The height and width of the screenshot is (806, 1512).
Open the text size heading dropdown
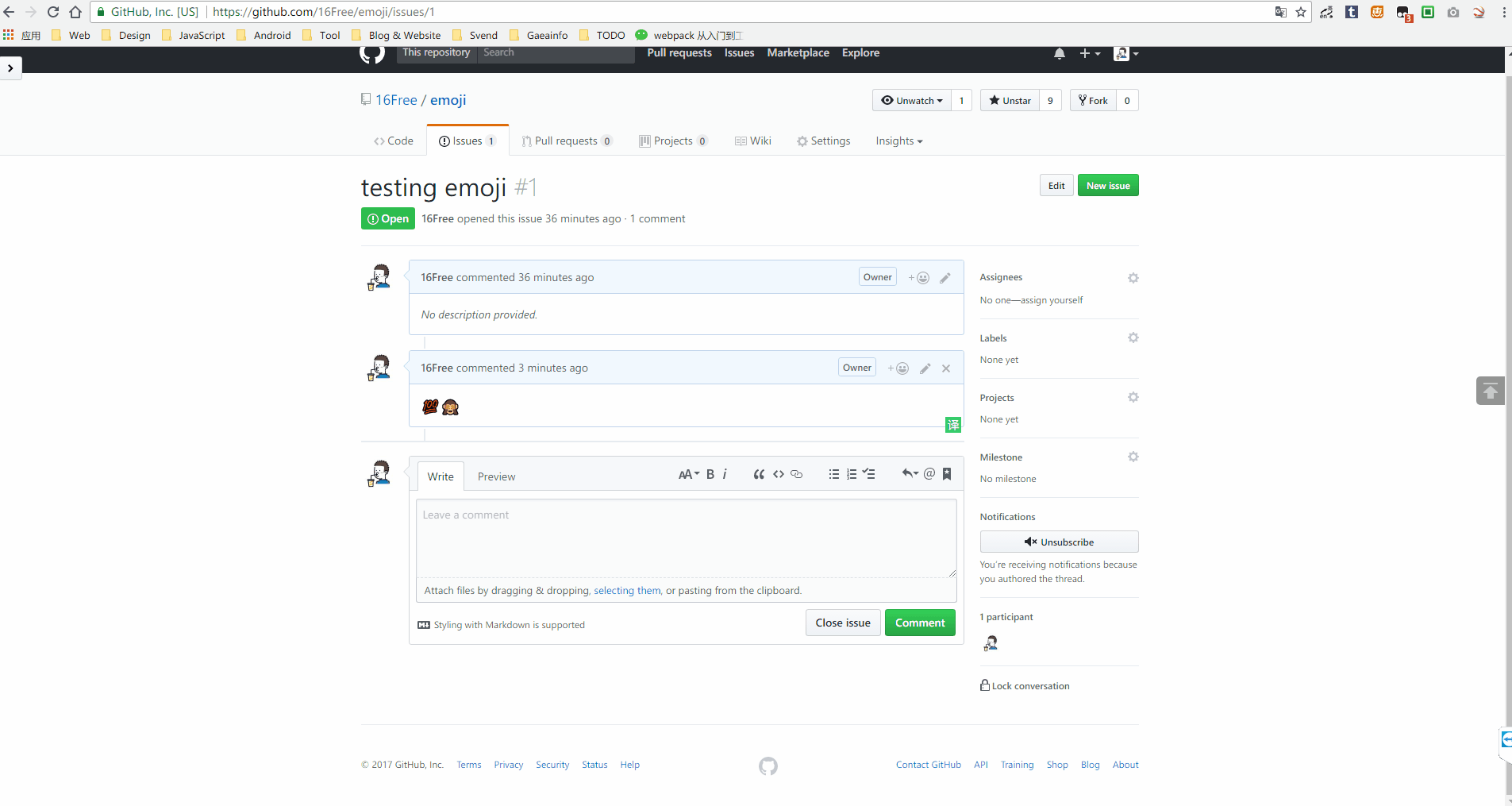coord(689,474)
